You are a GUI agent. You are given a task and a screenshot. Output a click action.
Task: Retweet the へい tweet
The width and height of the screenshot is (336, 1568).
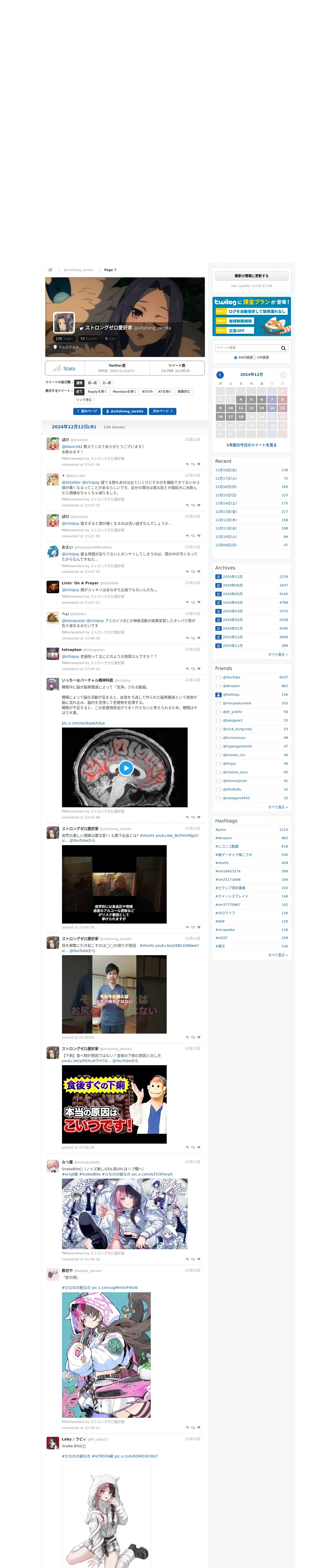point(193,638)
